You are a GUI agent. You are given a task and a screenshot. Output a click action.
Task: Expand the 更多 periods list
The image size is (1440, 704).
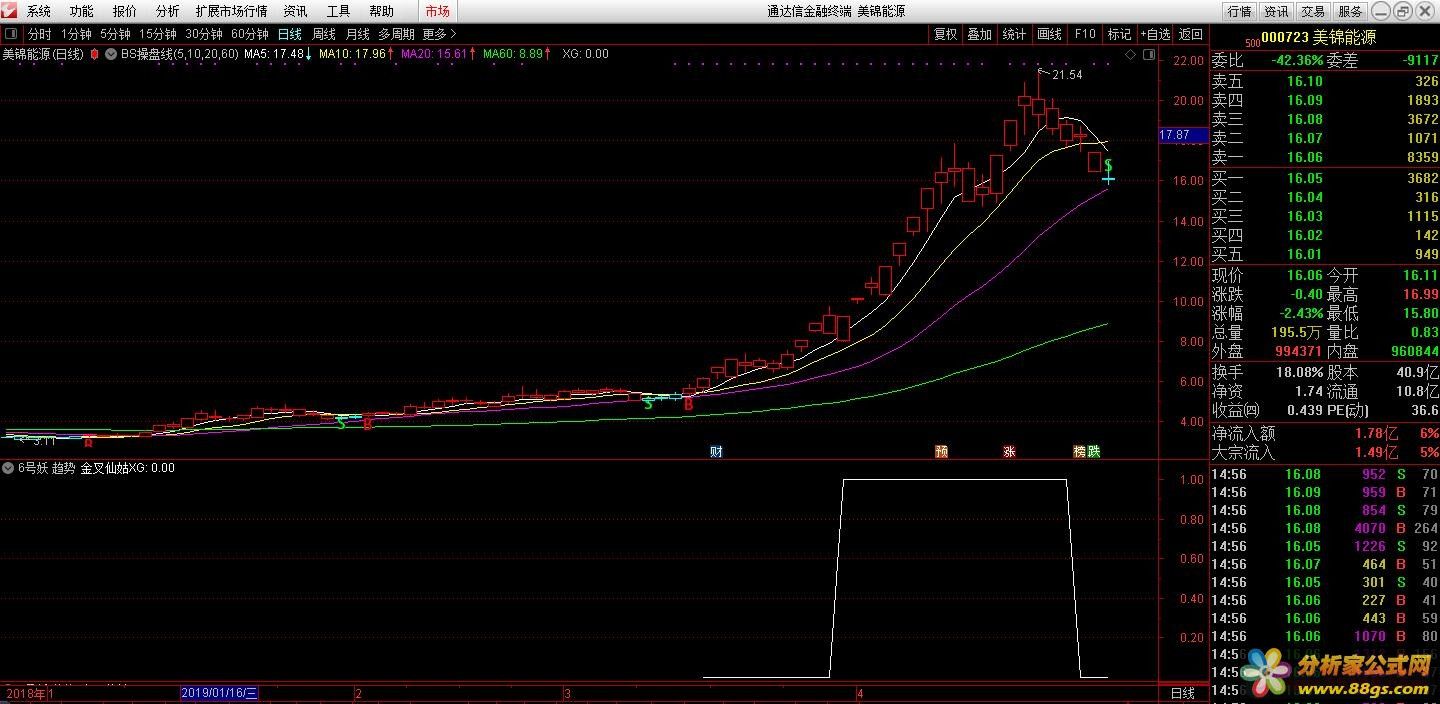pos(438,34)
